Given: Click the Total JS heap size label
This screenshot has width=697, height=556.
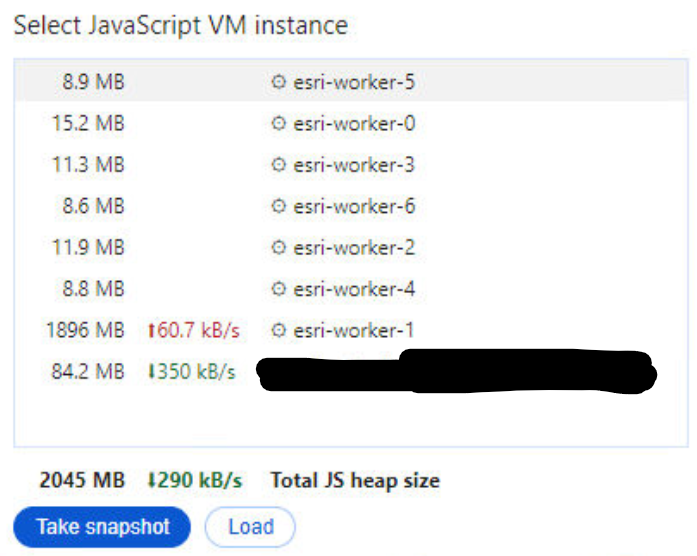Looking at the screenshot, I should (354, 481).
